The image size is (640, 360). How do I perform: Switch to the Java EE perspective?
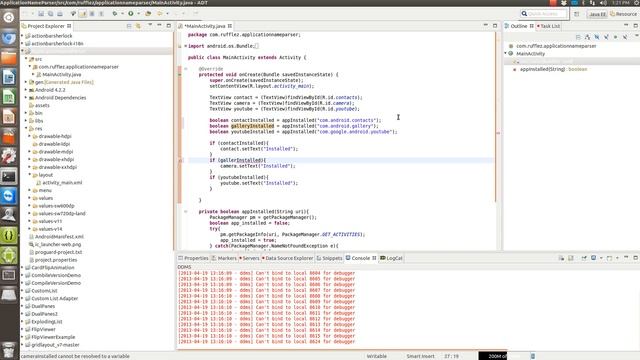597,14
